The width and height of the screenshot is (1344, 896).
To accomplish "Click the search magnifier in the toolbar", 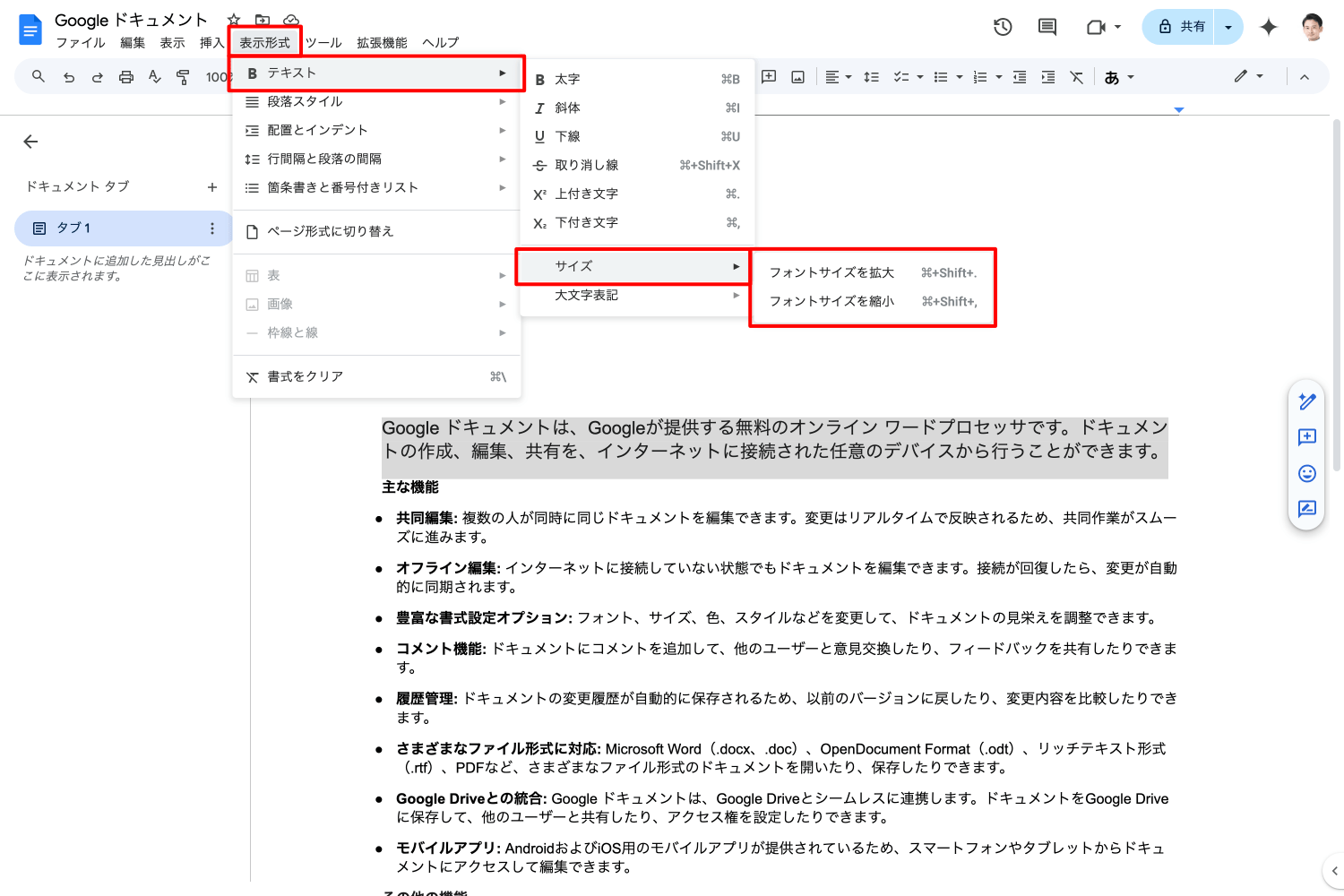I will click(39, 77).
